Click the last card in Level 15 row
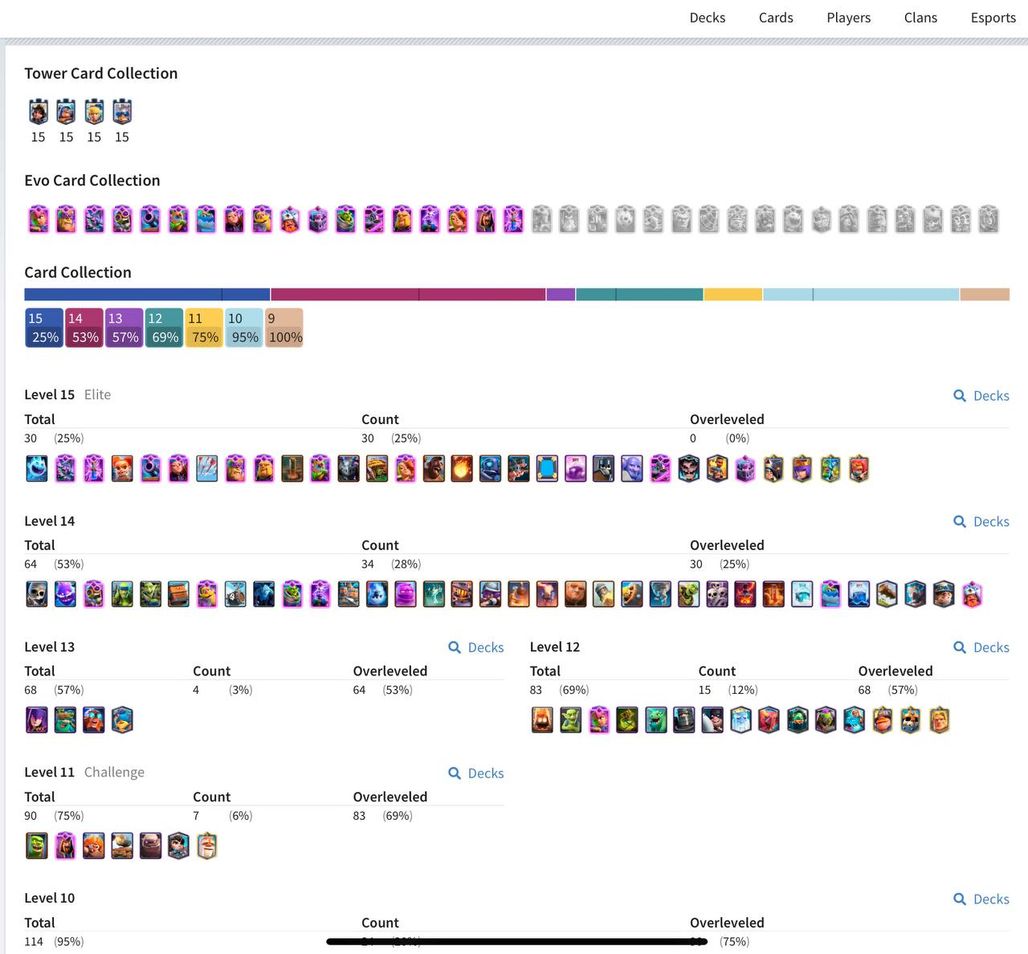Image resolution: width=1028 pixels, height=954 pixels. coord(859,469)
